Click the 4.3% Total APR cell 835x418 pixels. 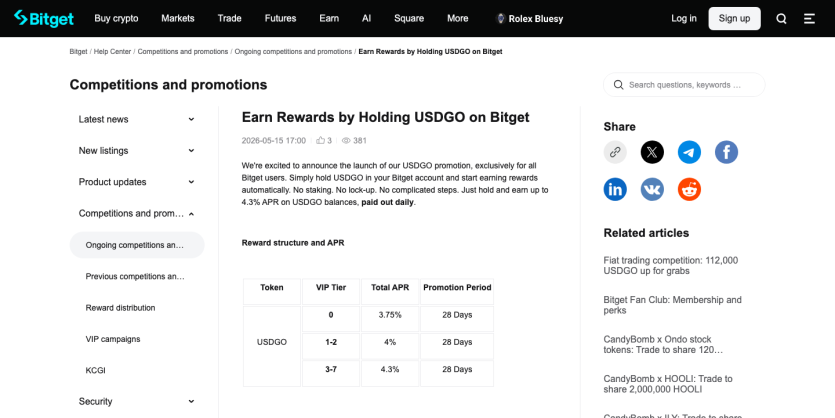390,373
